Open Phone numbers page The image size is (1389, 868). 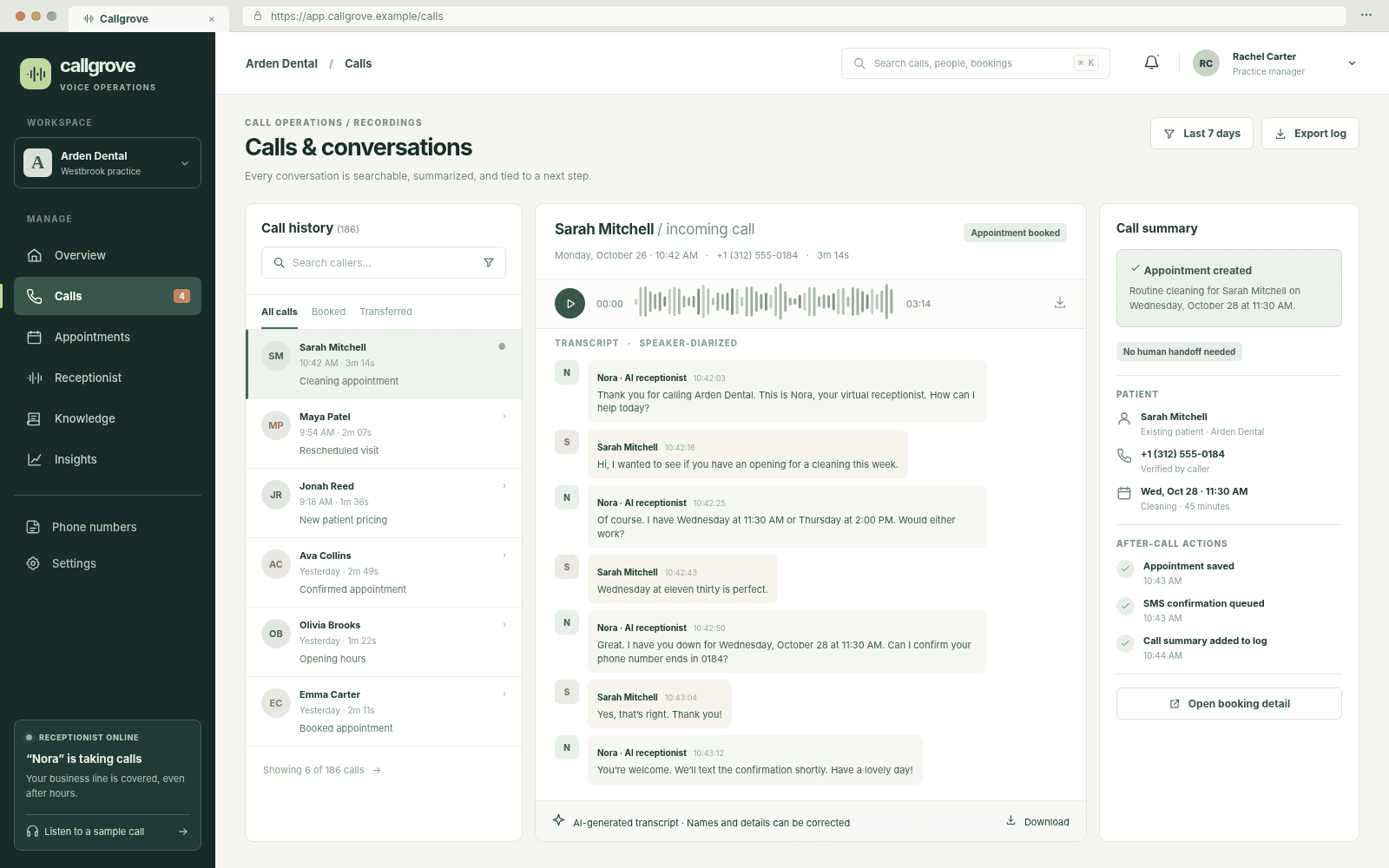108,527
